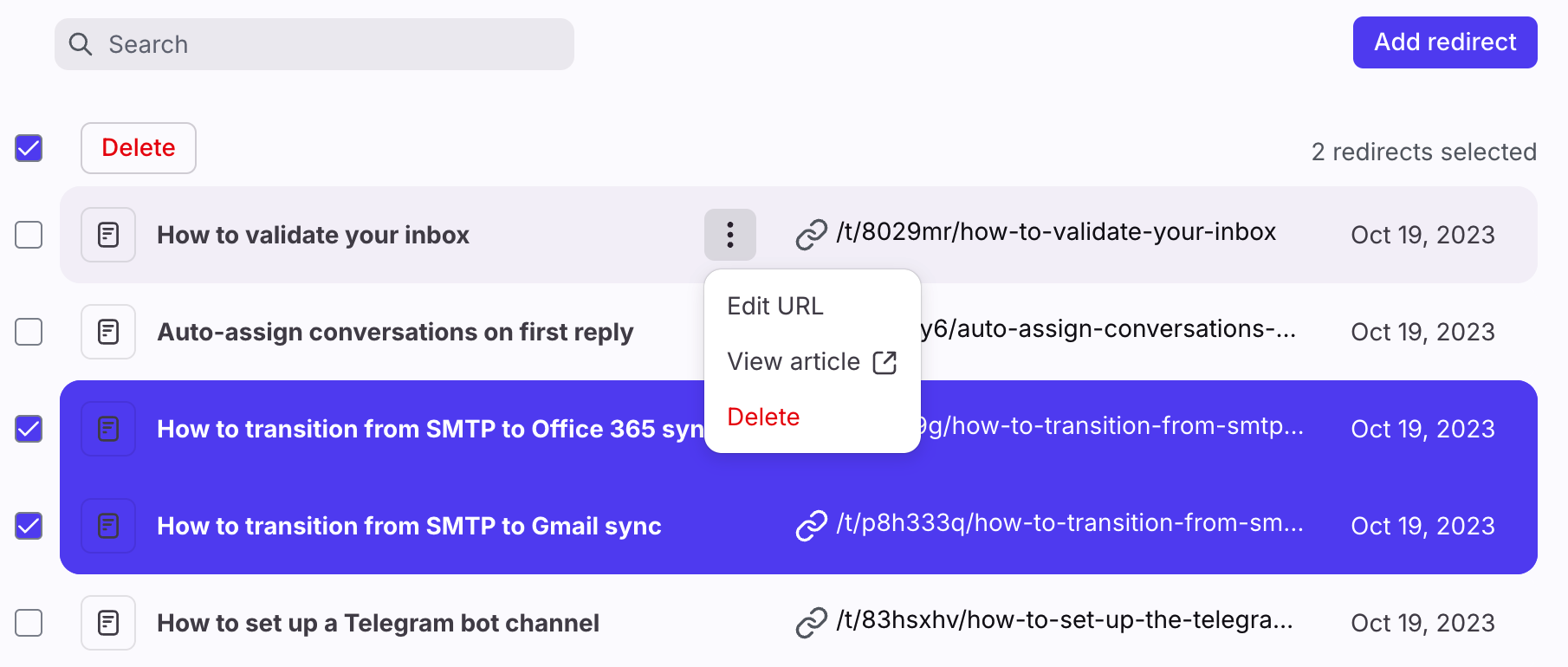Image resolution: width=1568 pixels, height=667 pixels.
Task: Click the Office 365 sync article icon
Action: (x=108, y=429)
